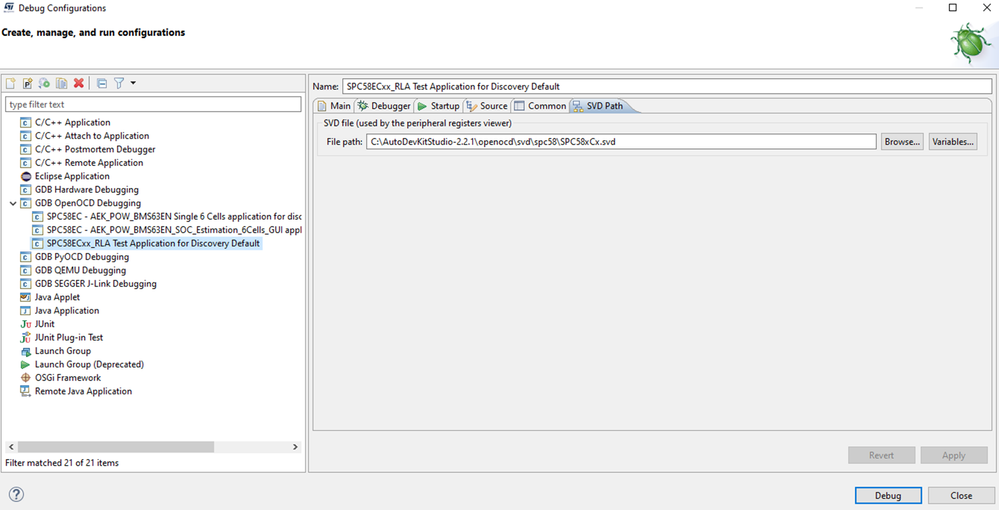Select the SVD Path tab
Viewport: 999px width, 510px height.
point(599,106)
